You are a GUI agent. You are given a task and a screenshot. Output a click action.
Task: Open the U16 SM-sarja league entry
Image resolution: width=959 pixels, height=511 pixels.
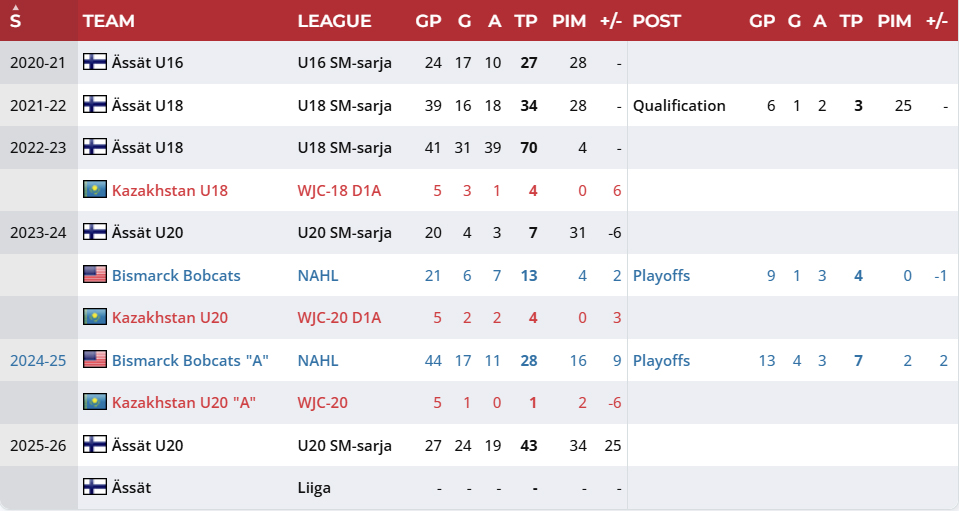pyautogui.click(x=344, y=63)
